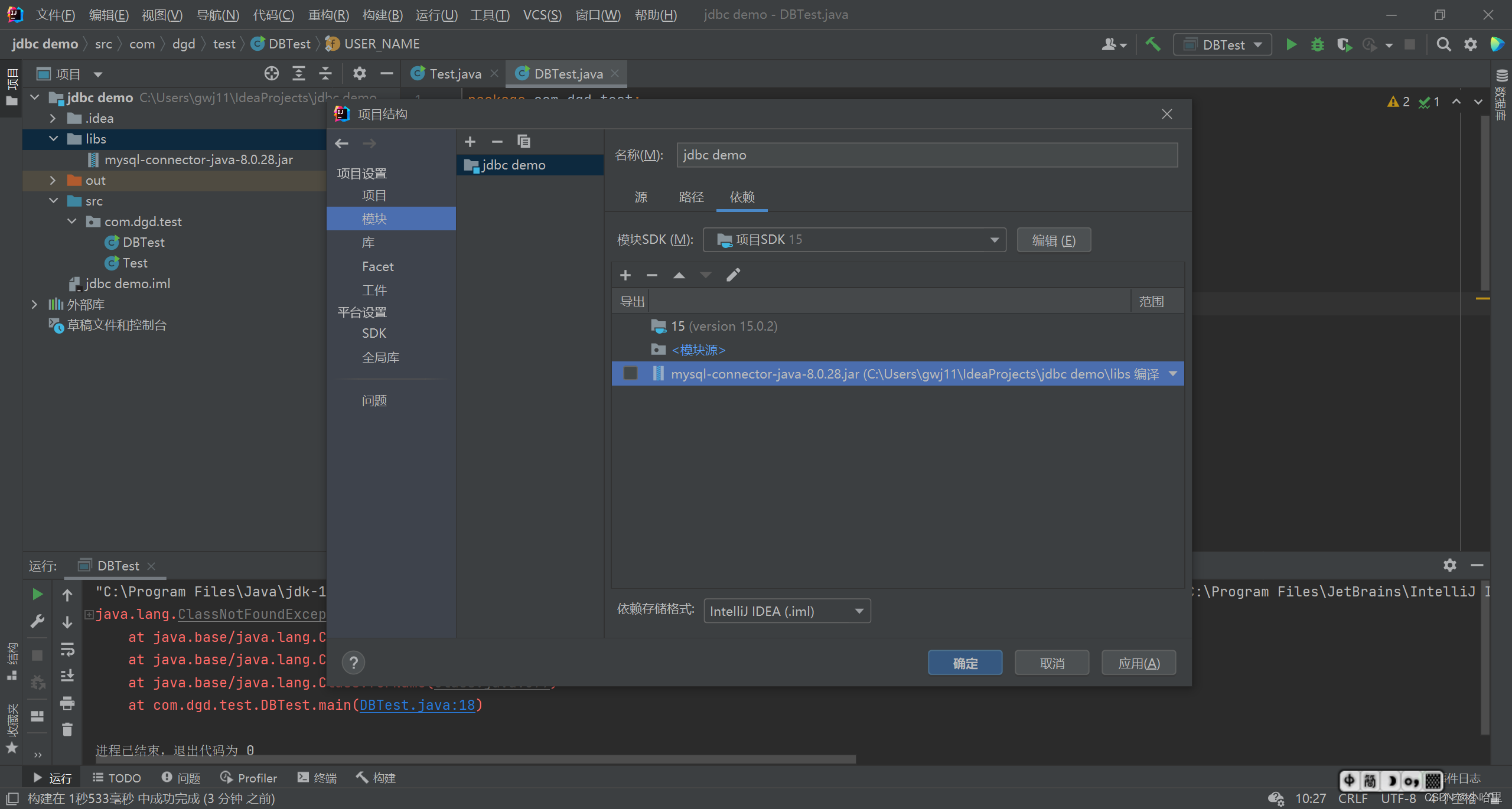Click the 确定 button

[964, 663]
